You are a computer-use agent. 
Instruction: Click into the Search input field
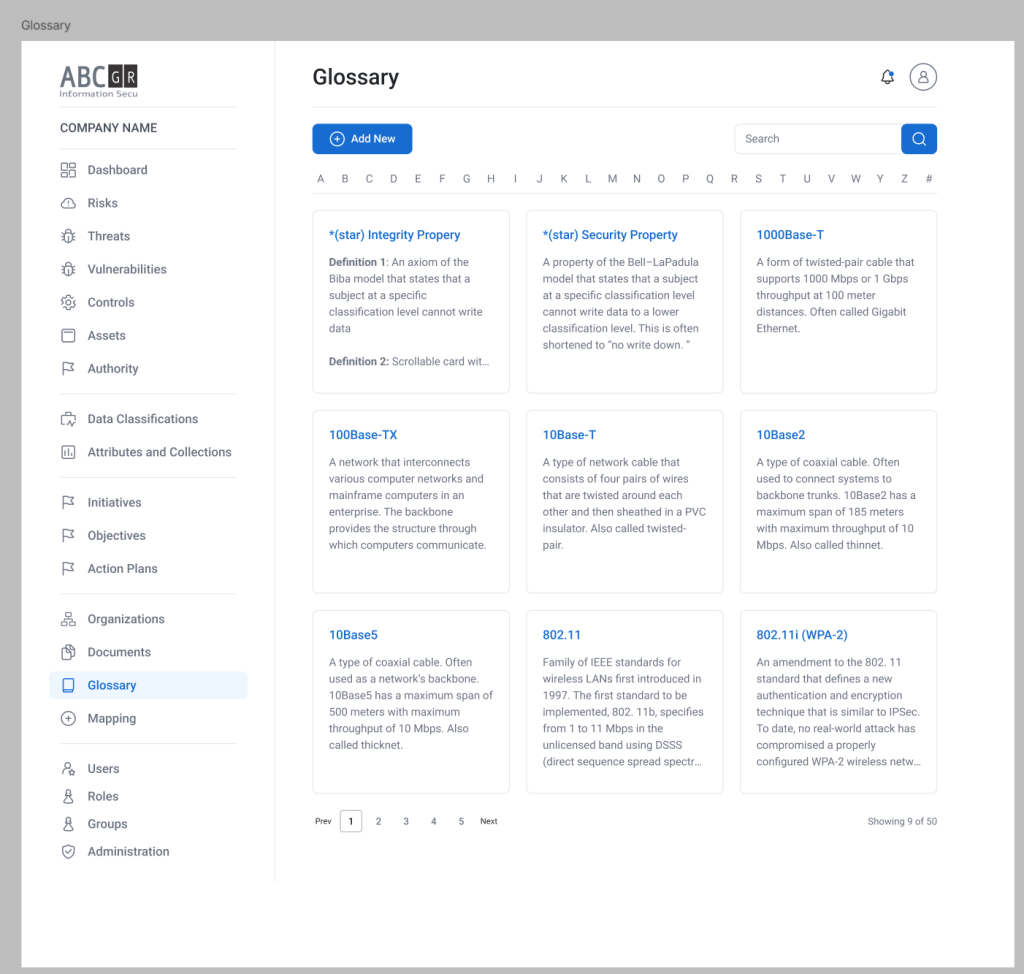click(x=816, y=139)
